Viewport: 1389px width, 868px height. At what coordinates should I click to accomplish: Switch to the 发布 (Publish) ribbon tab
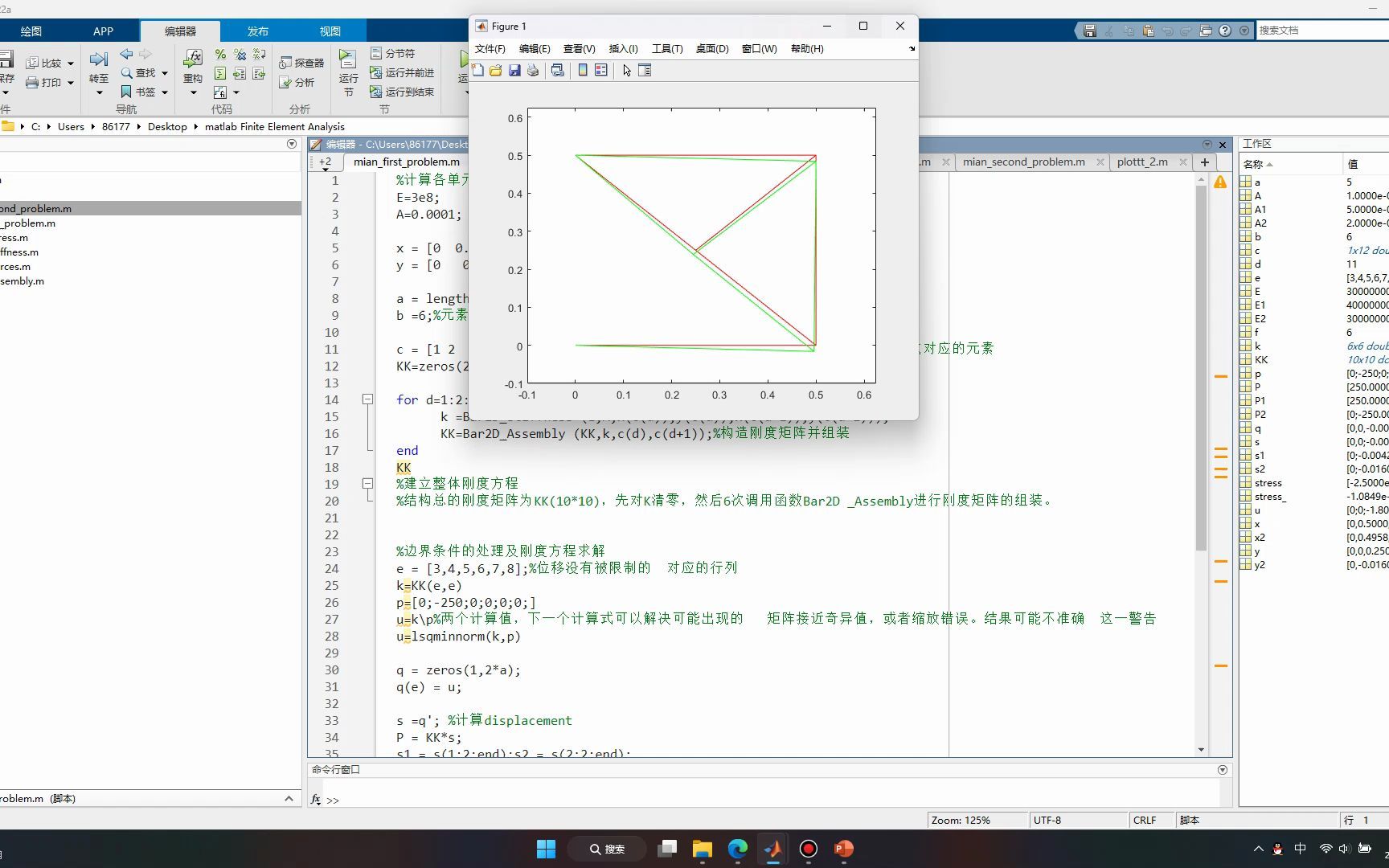point(257,31)
